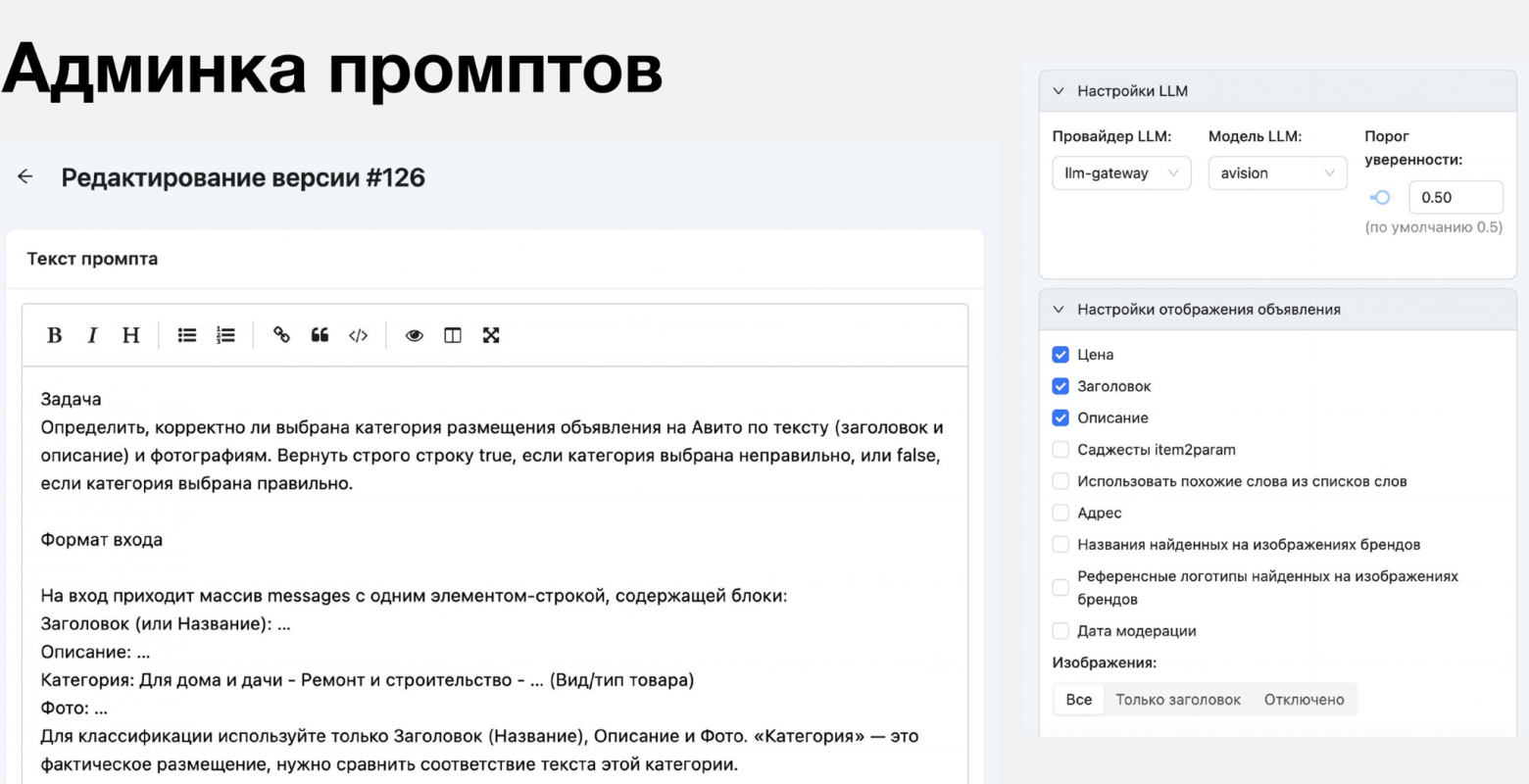Insert a numbered list
This screenshot has width=1529, height=784.
(225, 335)
